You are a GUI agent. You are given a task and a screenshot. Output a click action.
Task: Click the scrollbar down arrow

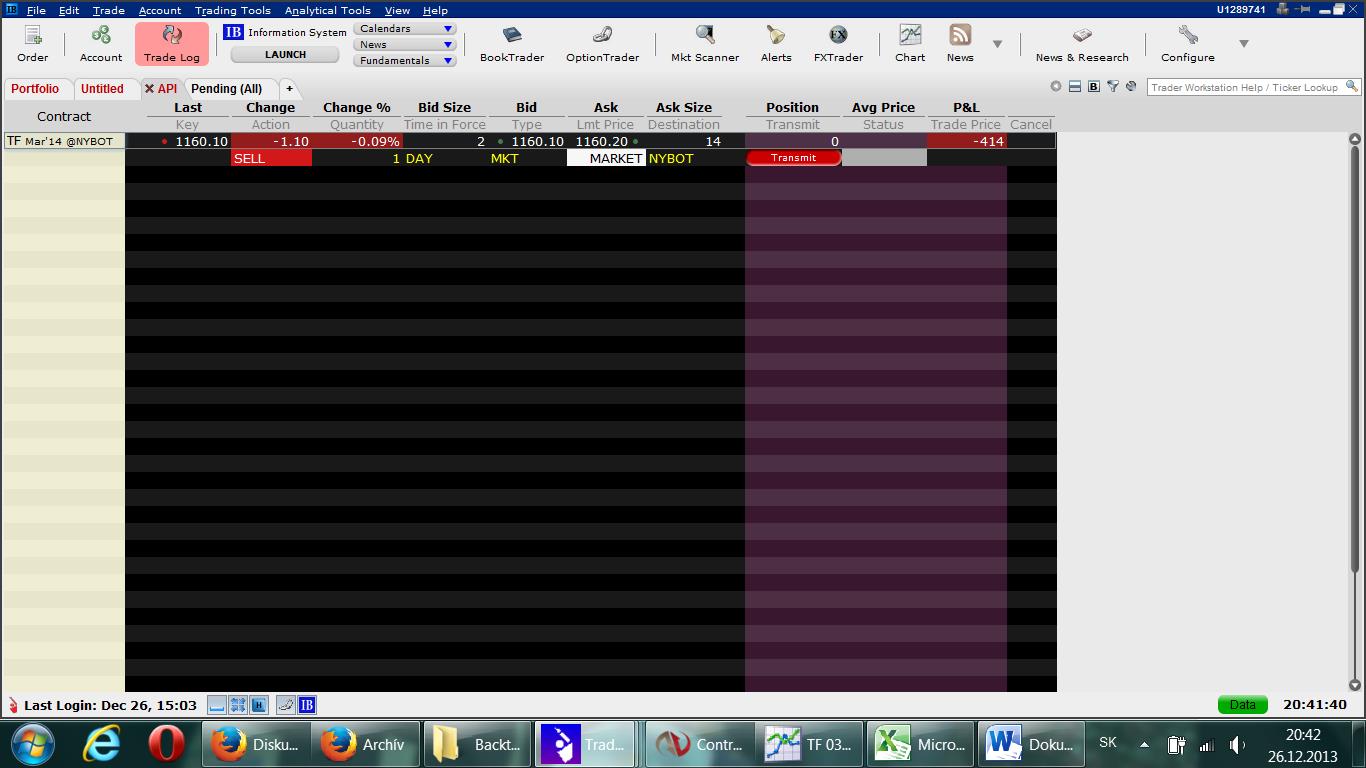pyautogui.click(x=1355, y=685)
